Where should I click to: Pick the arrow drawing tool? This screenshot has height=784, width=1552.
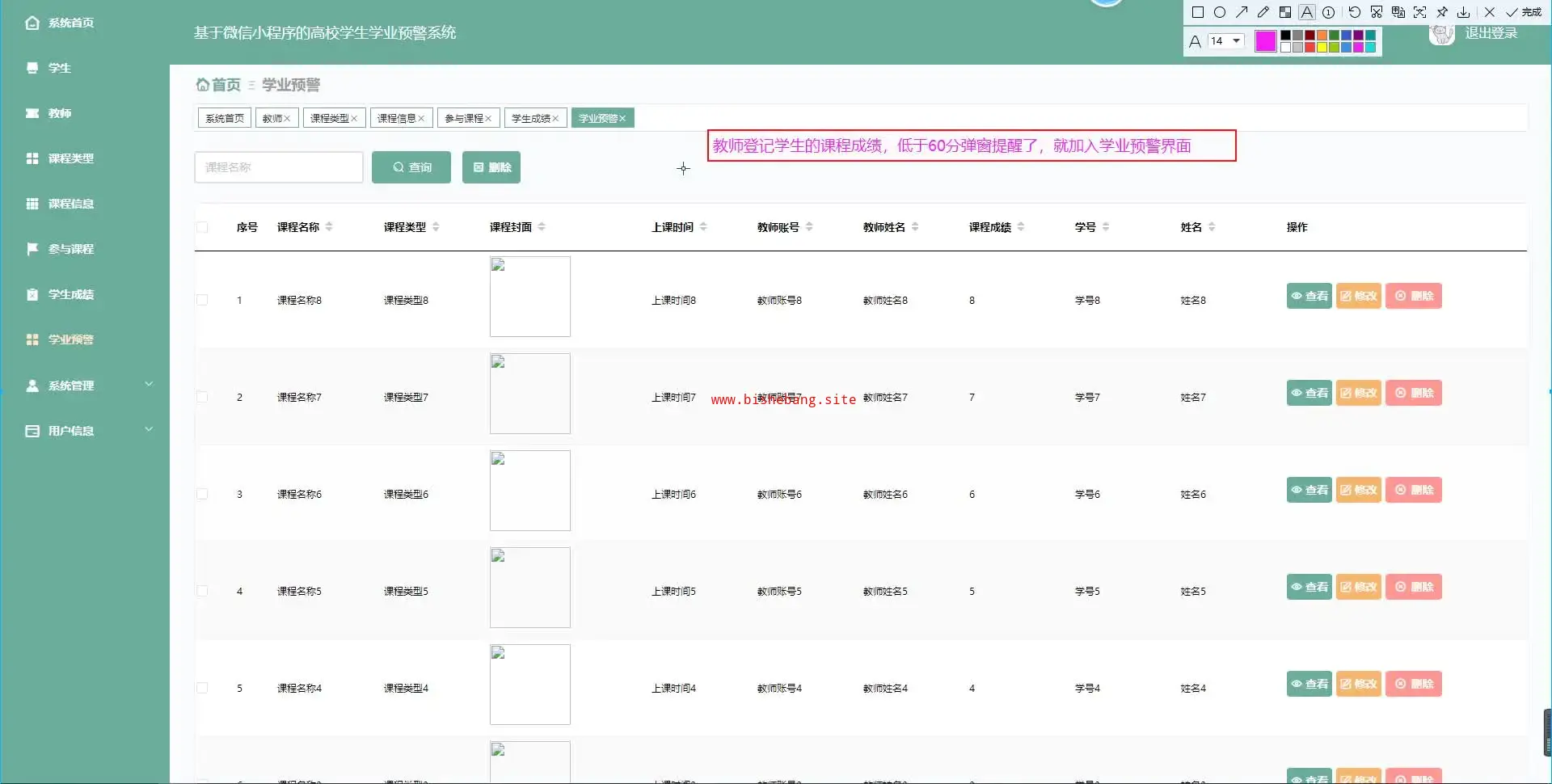(1242, 12)
